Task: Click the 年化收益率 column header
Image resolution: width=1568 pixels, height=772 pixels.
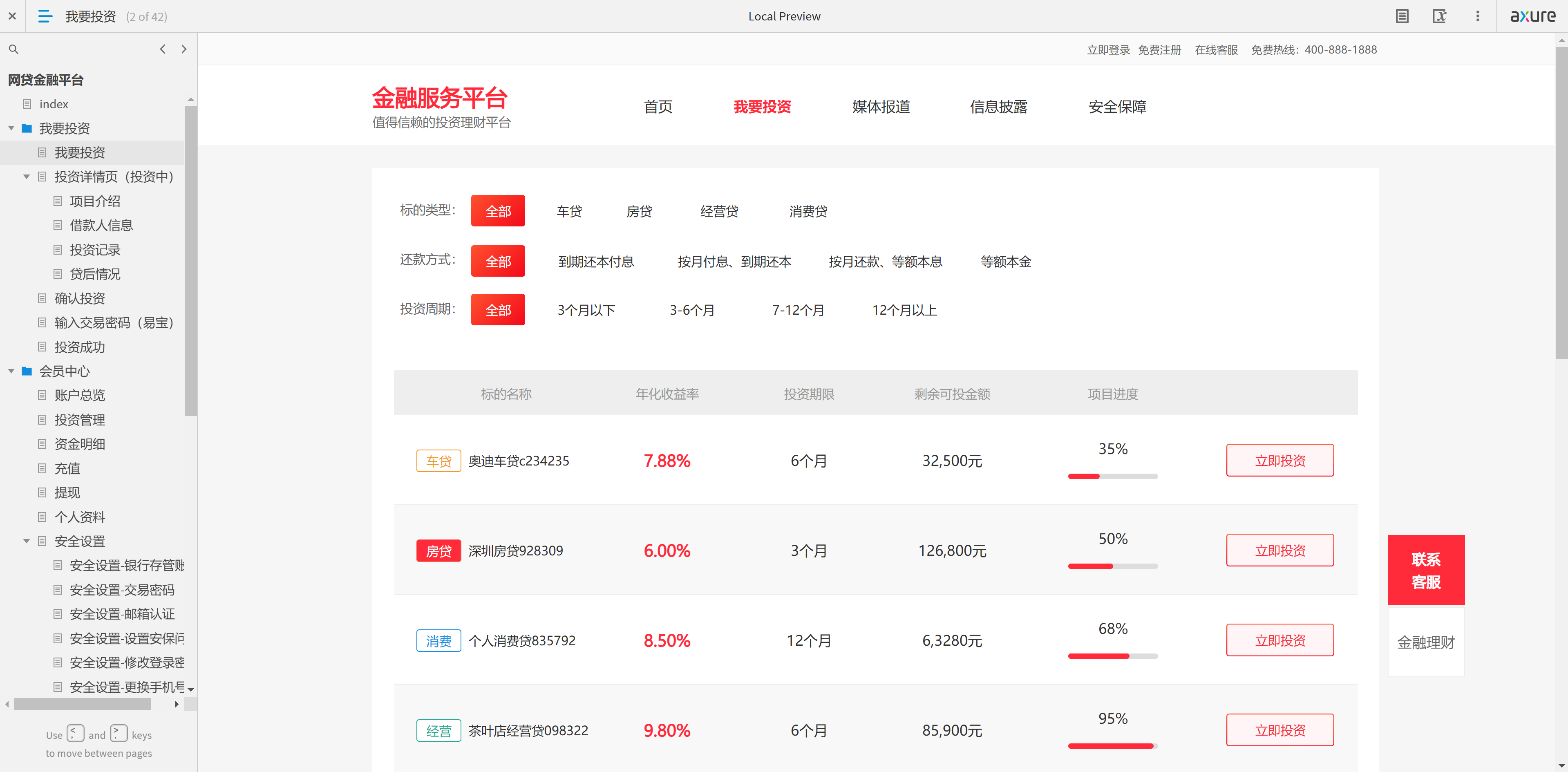Action: [x=667, y=394]
